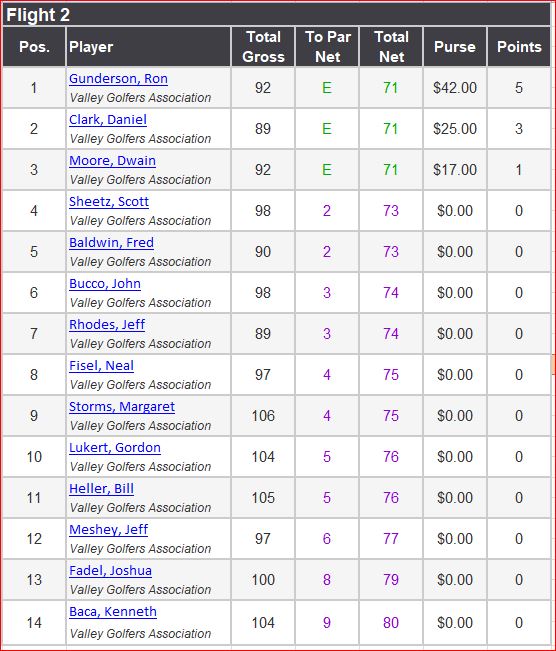Click Rhodes, Jeff name link
556x651 pixels.
pos(107,325)
